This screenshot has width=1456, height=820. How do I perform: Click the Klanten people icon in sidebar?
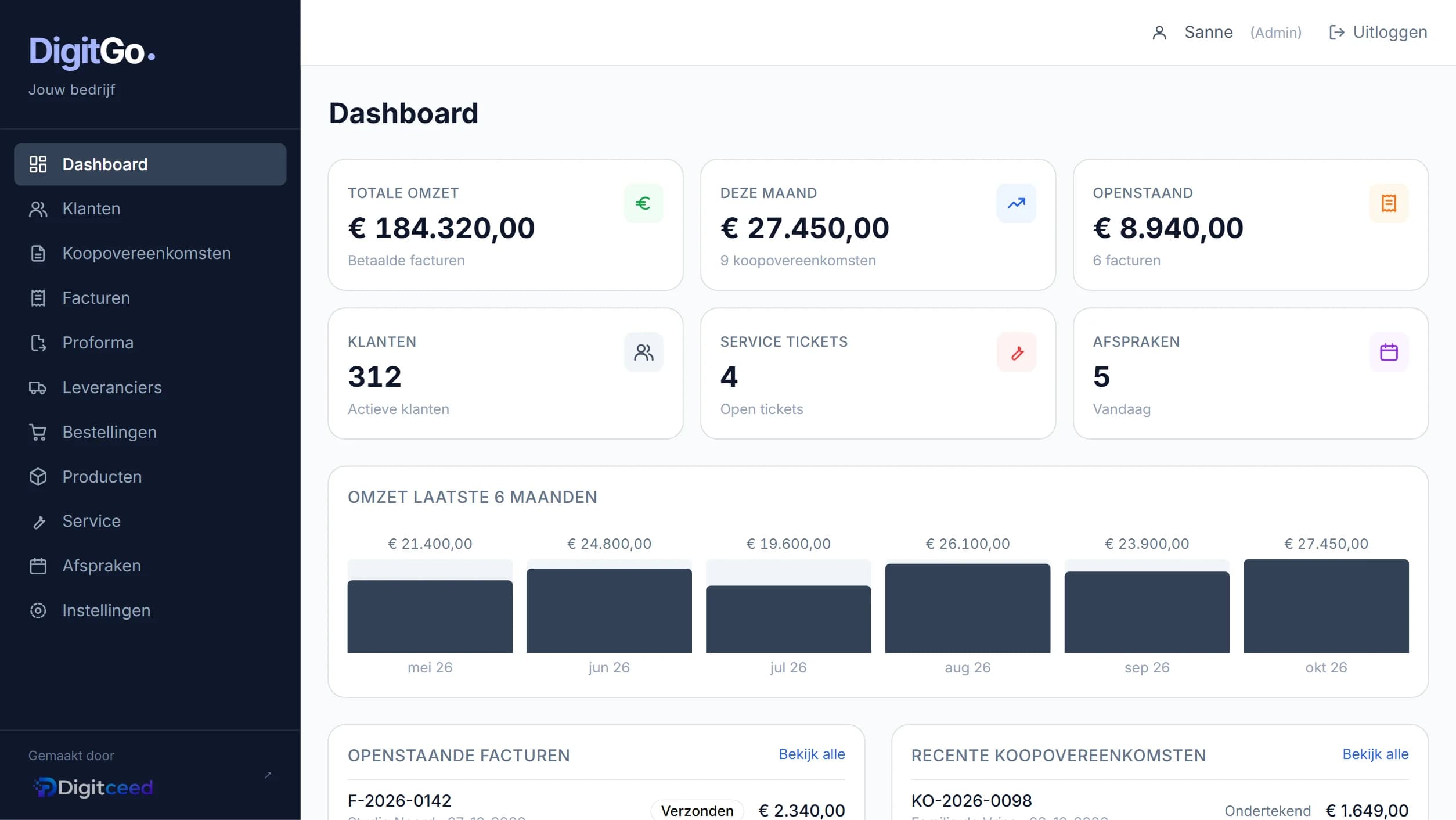(38, 209)
